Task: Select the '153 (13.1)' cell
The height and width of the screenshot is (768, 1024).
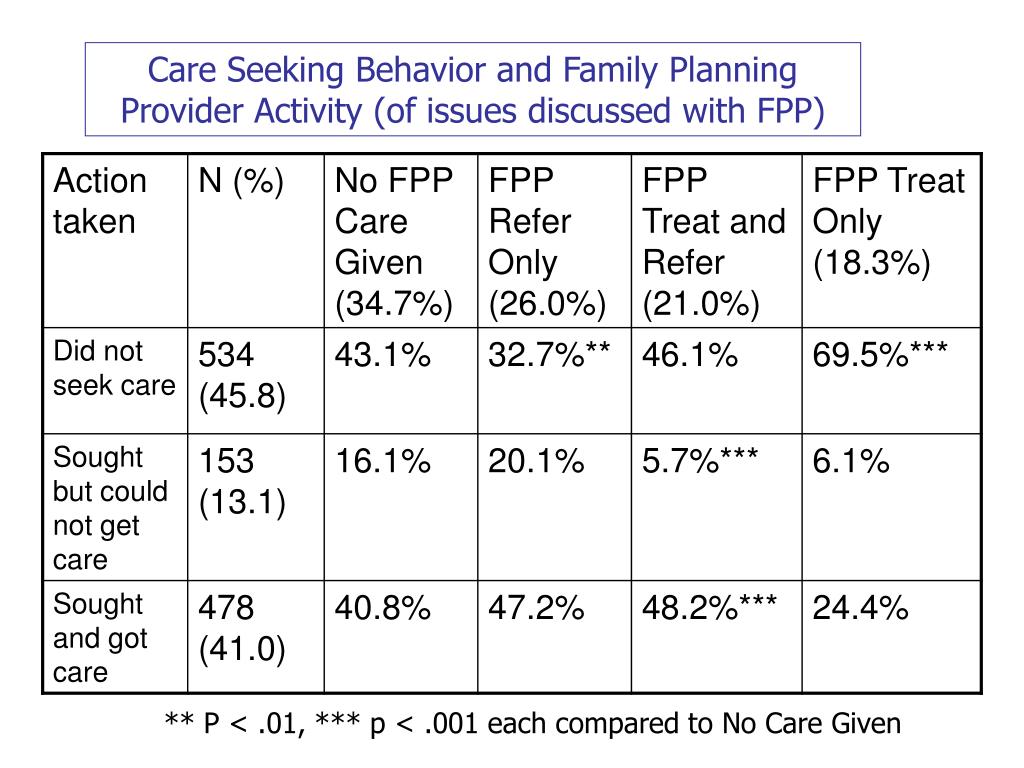Action: tap(241, 482)
